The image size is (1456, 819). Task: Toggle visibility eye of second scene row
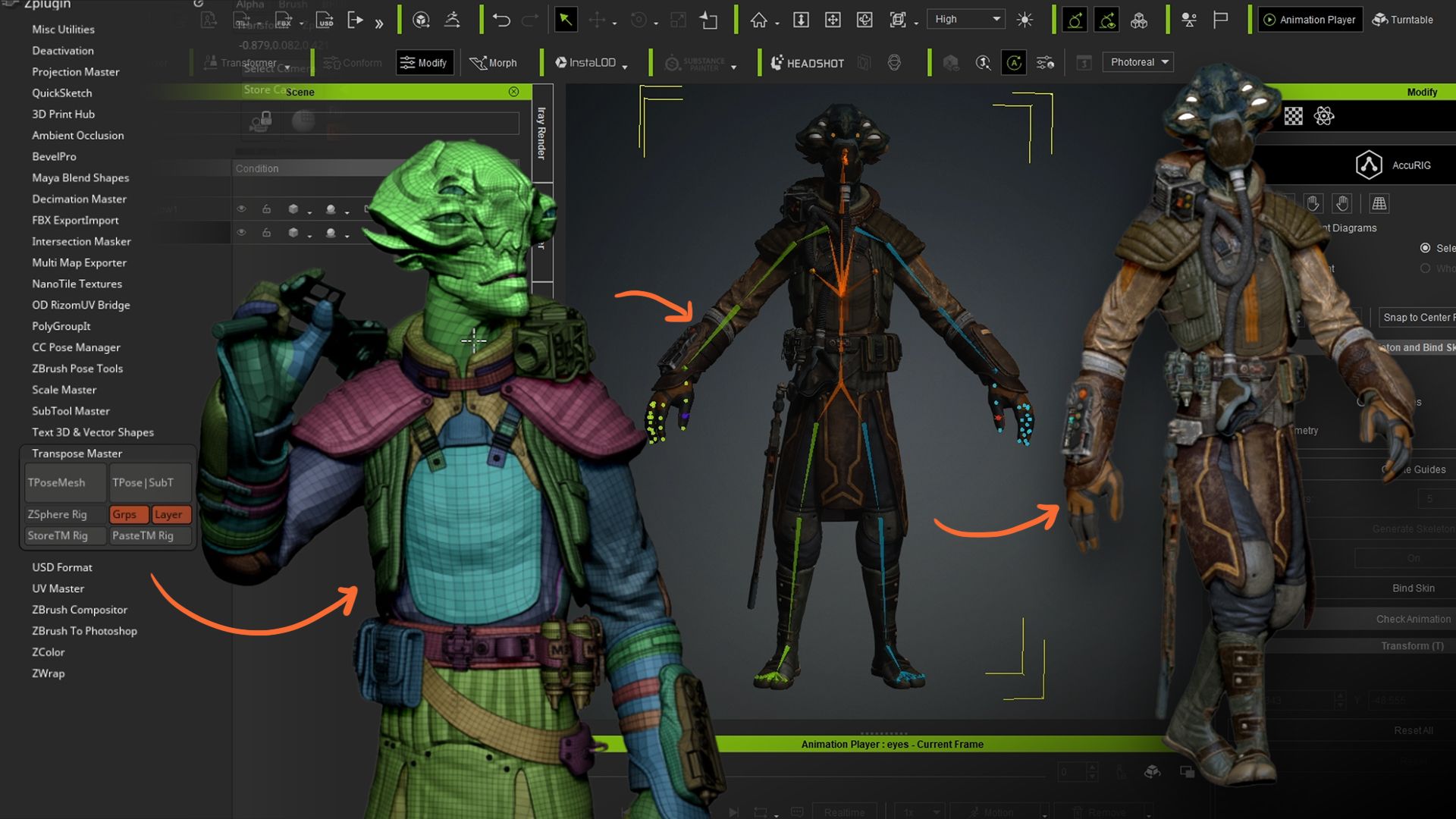[241, 233]
